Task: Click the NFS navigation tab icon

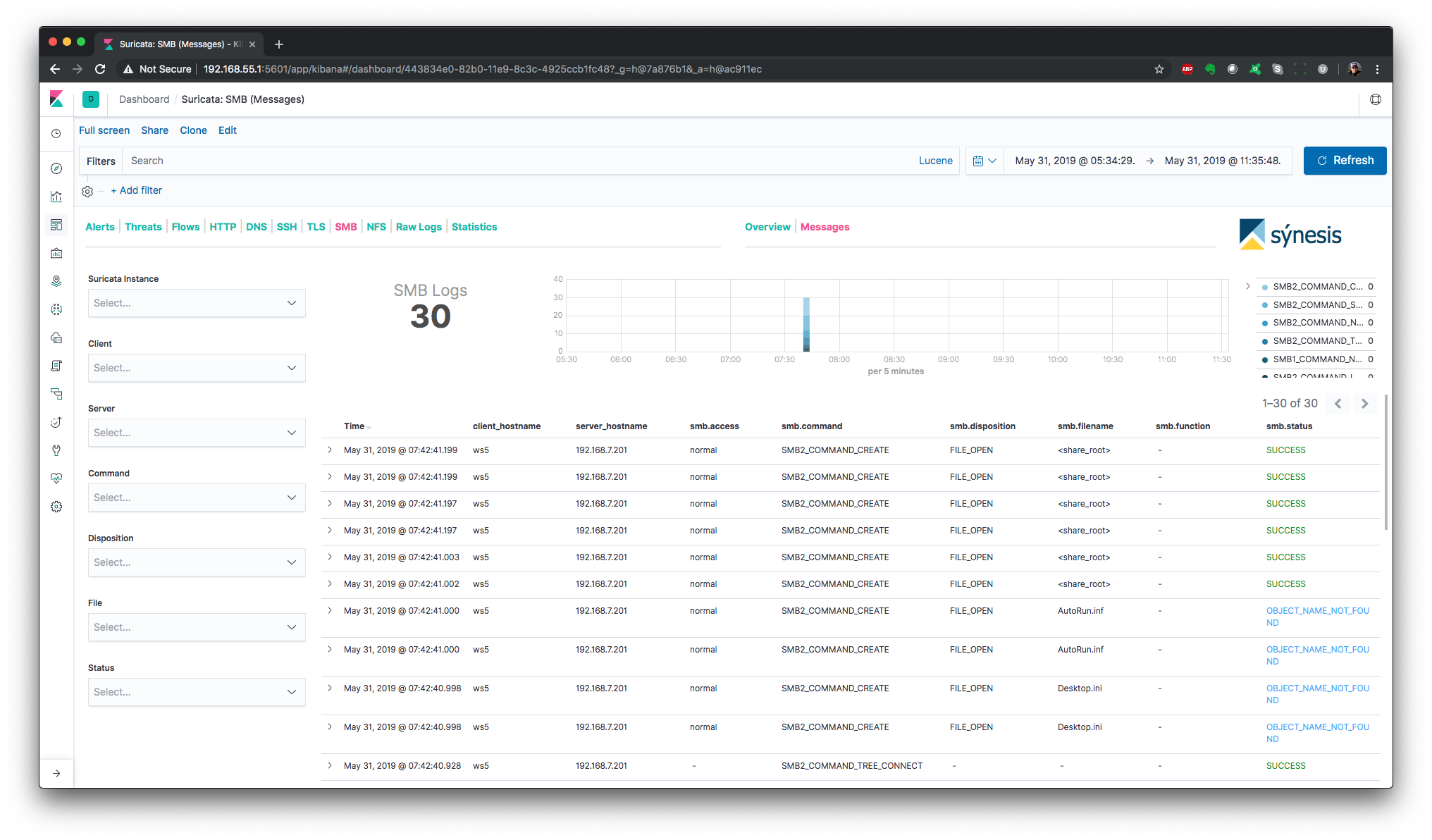Action: tap(375, 226)
